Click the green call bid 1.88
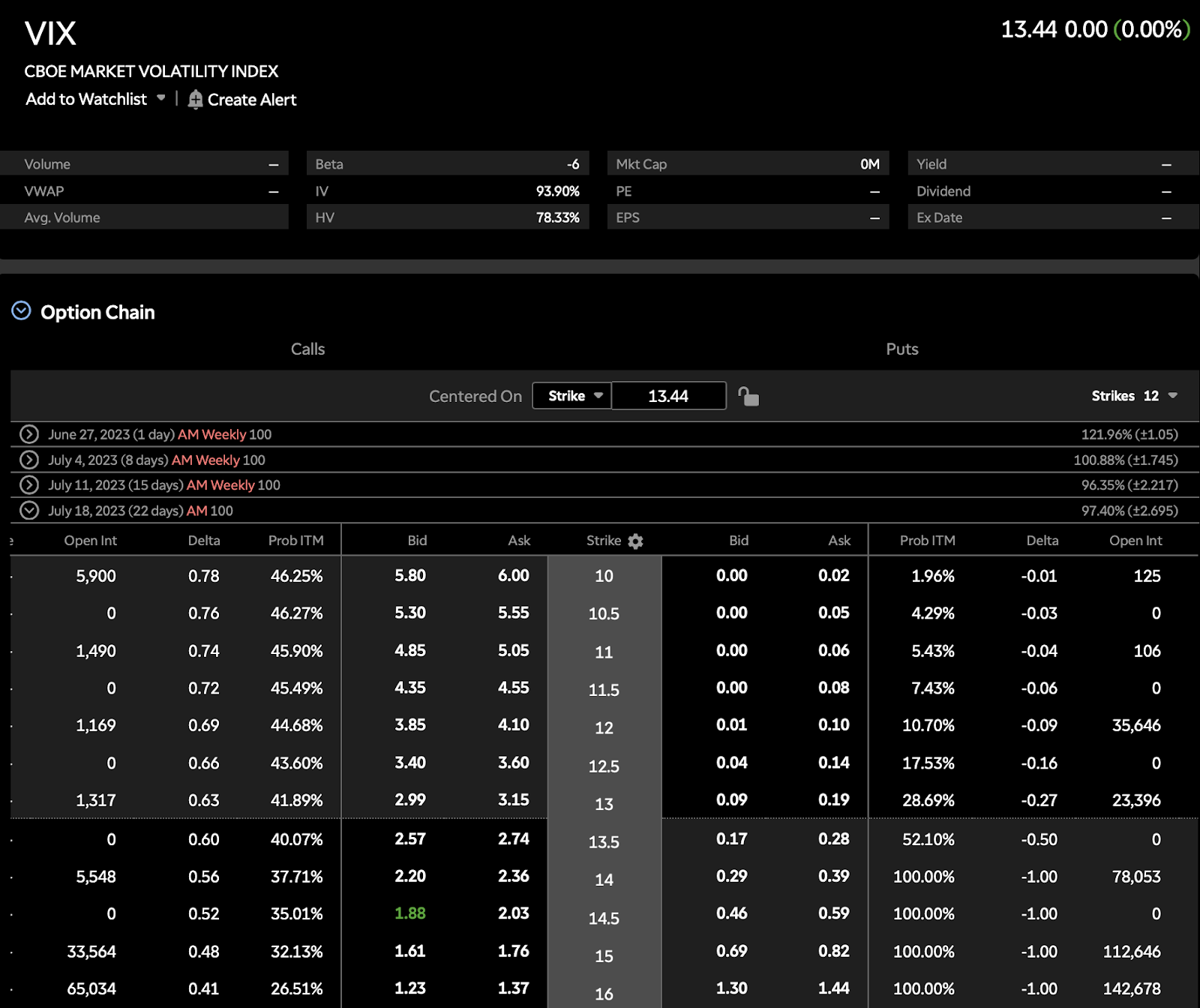 click(410, 913)
